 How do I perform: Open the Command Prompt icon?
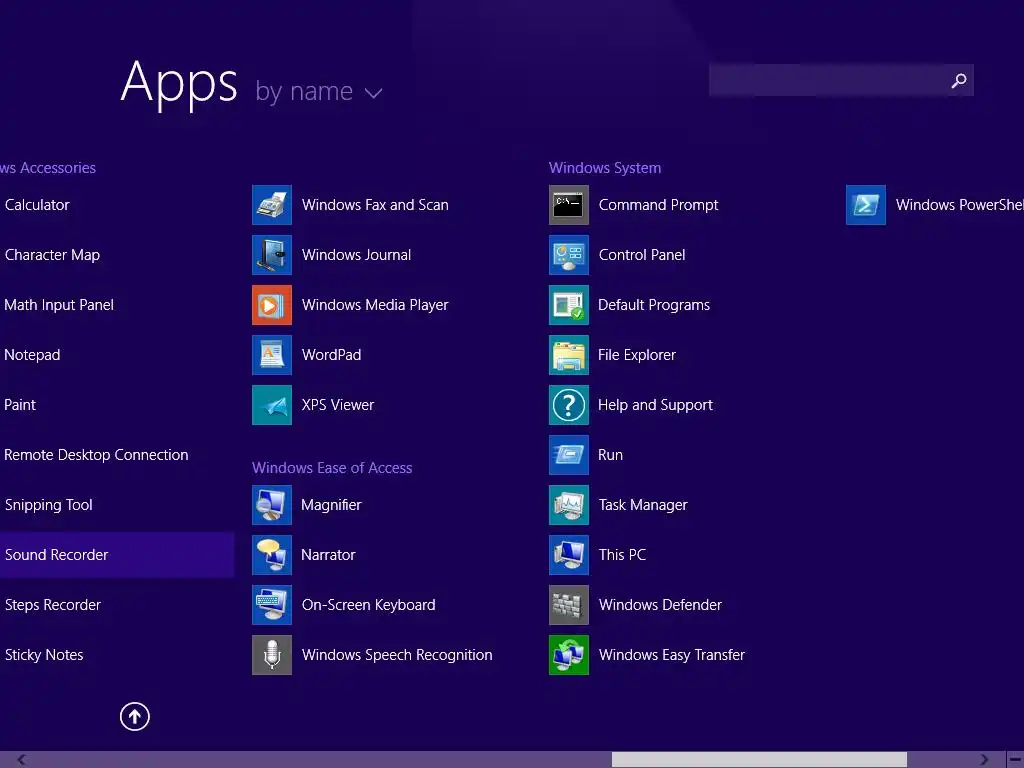tap(569, 205)
